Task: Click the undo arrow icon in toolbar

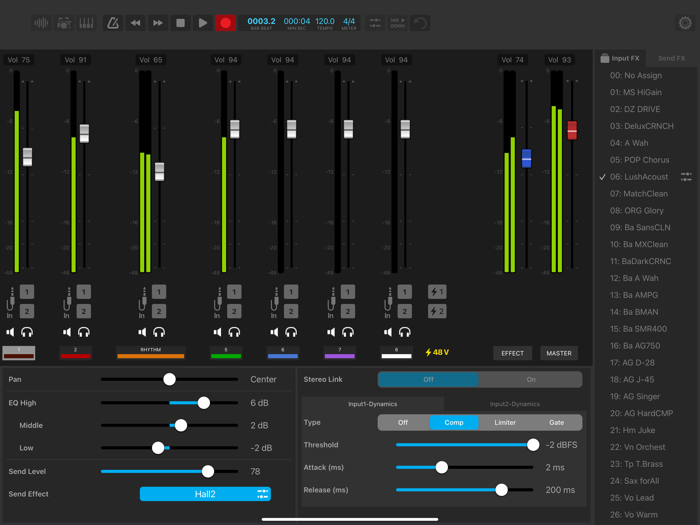Action: pos(421,22)
